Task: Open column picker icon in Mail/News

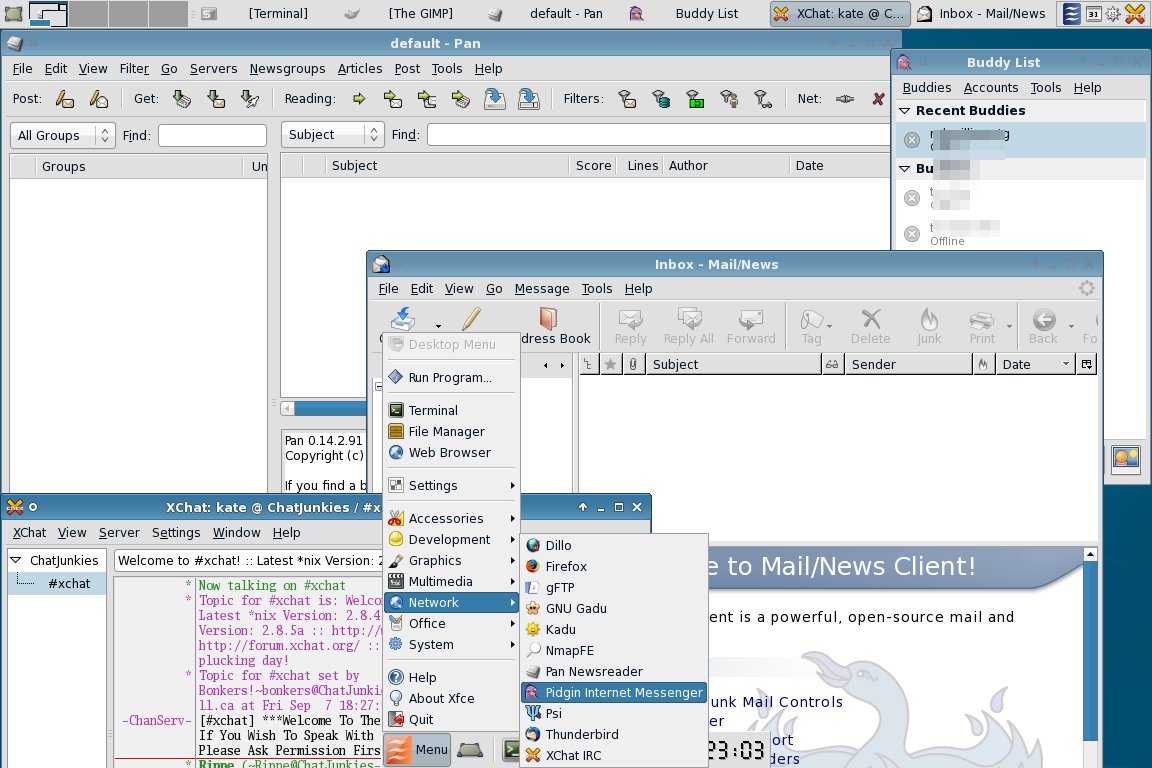Action: [1087, 365]
